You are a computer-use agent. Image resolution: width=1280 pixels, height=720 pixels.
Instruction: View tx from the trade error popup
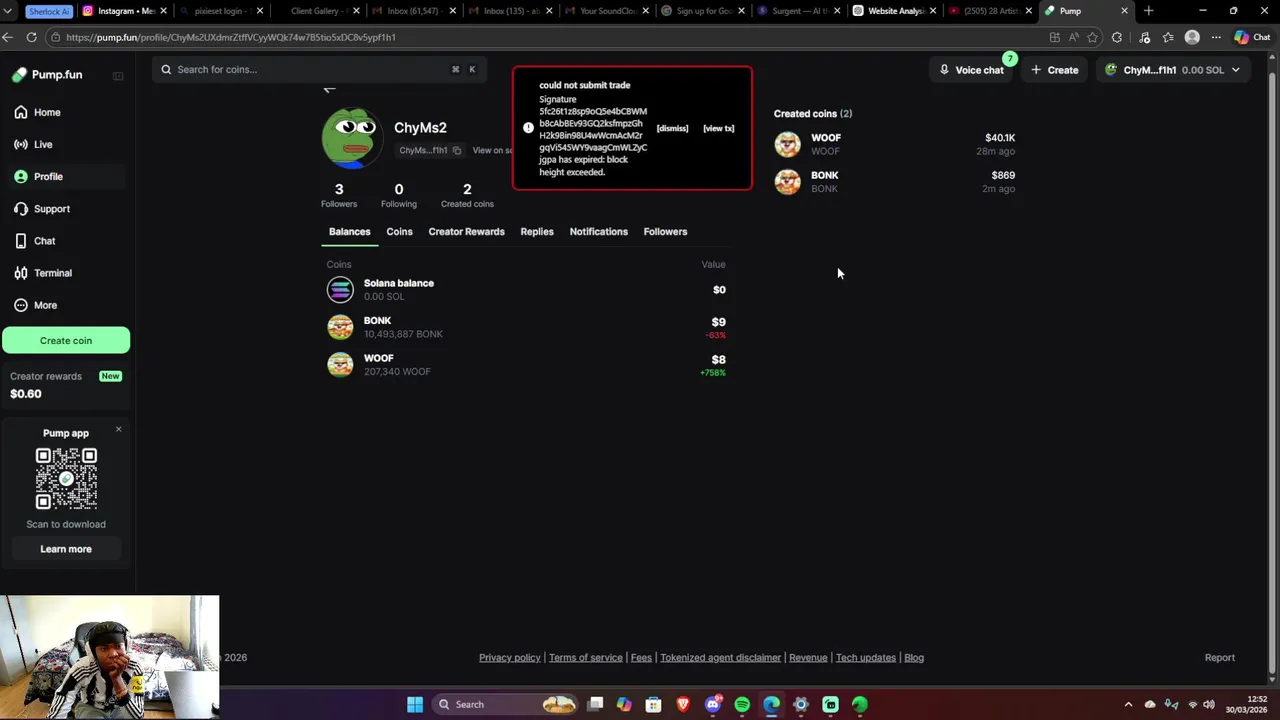coord(718,129)
